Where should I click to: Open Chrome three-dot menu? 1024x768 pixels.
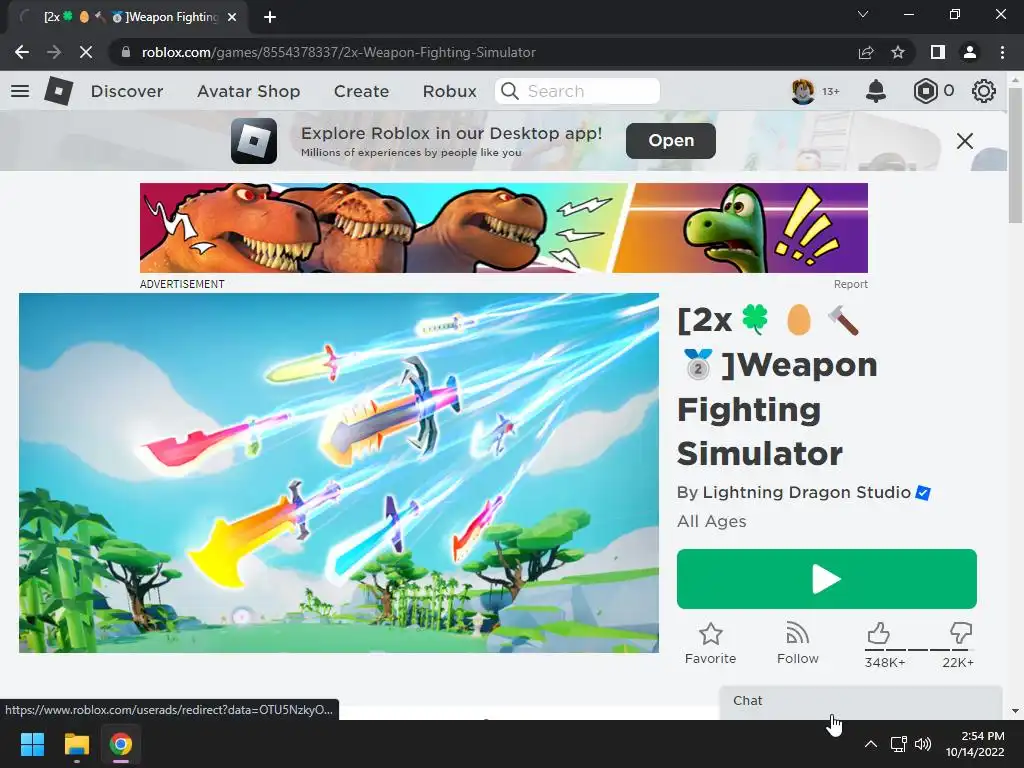coord(1002,52)
